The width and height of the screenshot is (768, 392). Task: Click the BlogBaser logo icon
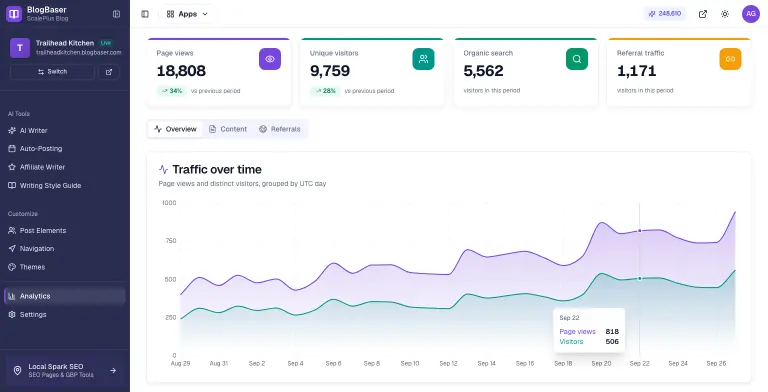point(14,14)
